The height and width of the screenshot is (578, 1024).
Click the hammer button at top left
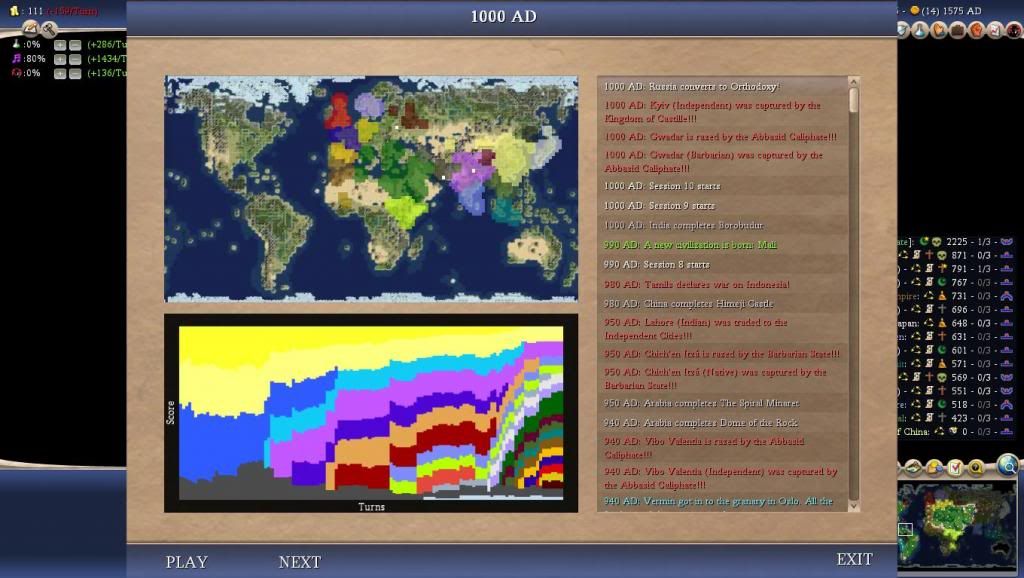[49, 28]
